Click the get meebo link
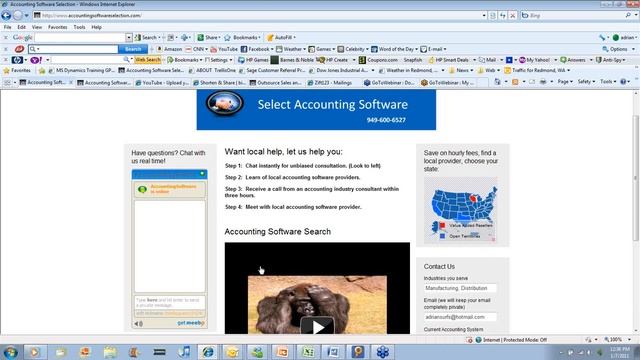This screenshot has height=360, width=640. (x=191, y=323)
